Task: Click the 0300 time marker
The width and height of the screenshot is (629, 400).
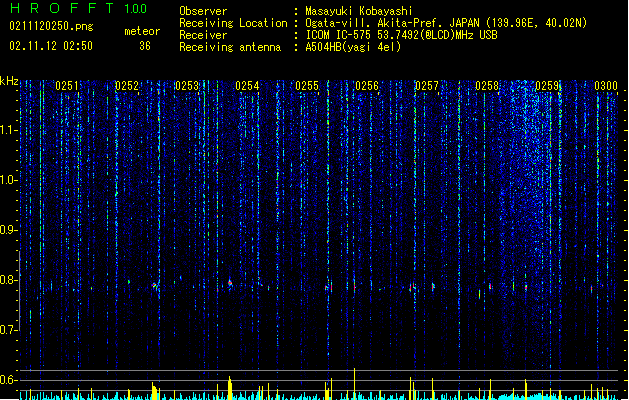Action: (x=606, y=86)
